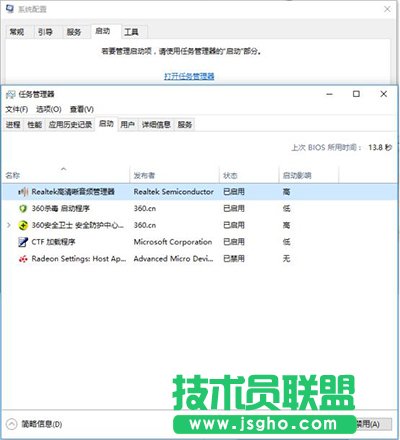The height and width of the screenshot is (440, 400).
Task: Select the 360安全卫士 安全防护中心 row
Action: 200,225
